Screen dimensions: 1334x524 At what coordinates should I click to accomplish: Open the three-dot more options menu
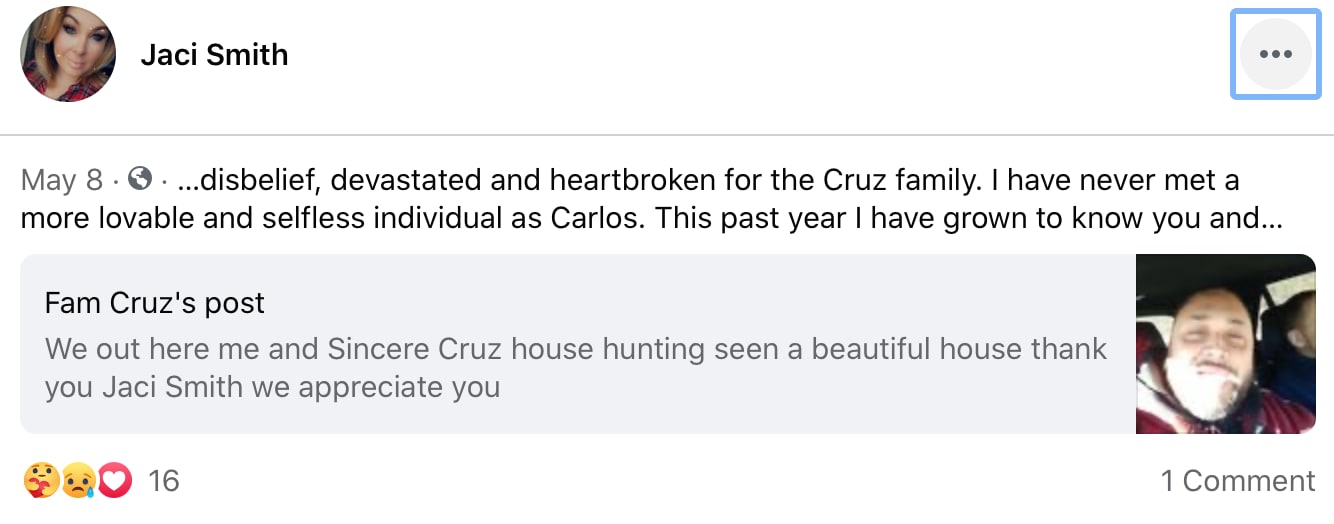coord(1275,54)
